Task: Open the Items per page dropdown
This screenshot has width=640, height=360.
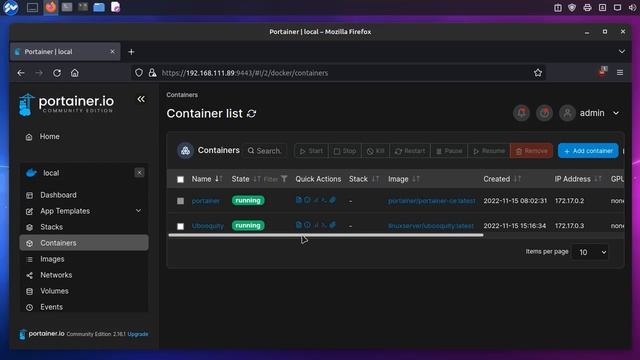Action: (x=591, y=252)
